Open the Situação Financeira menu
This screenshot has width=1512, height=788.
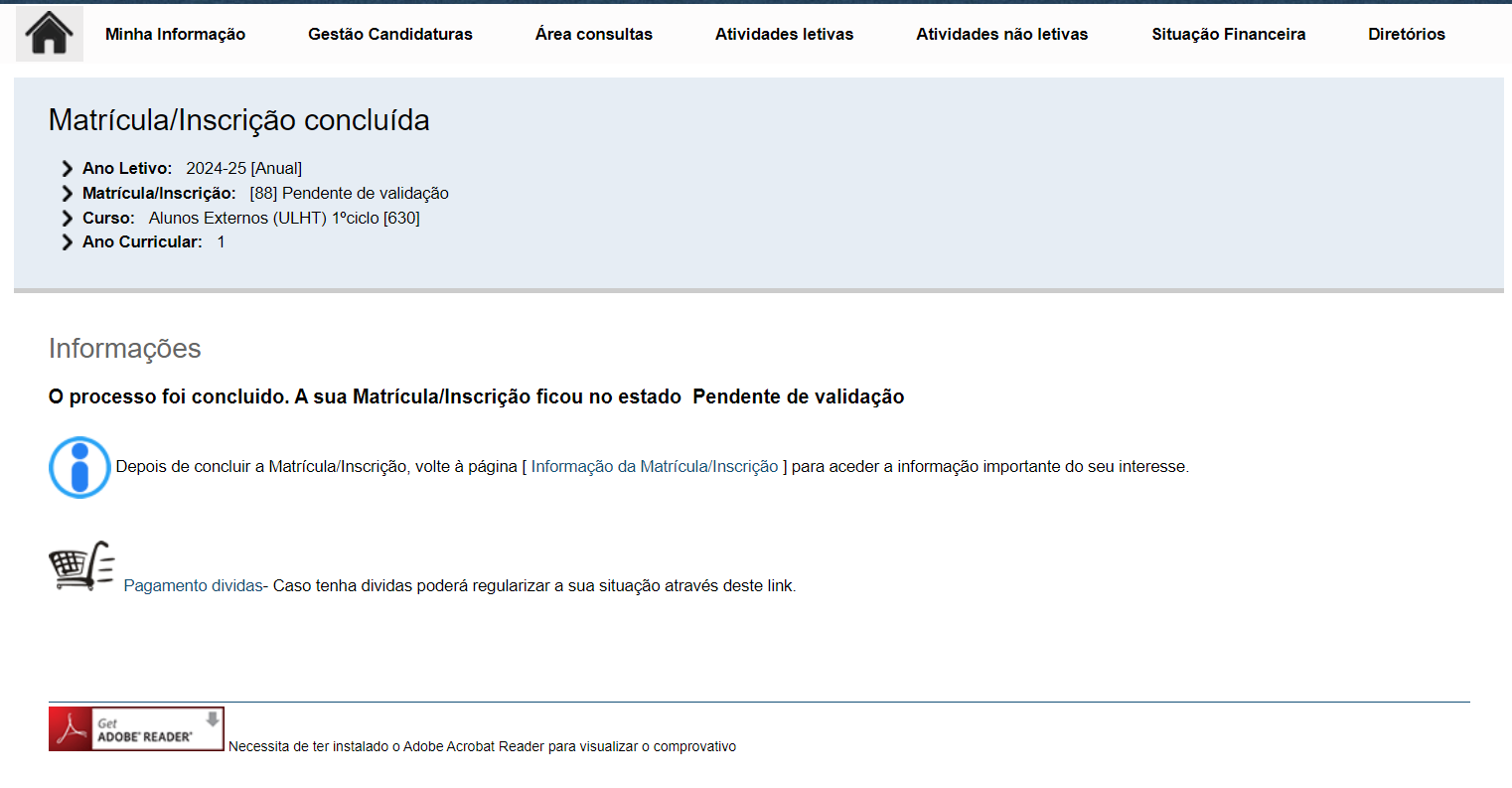pyautogui.click(x=1229, y=34)
